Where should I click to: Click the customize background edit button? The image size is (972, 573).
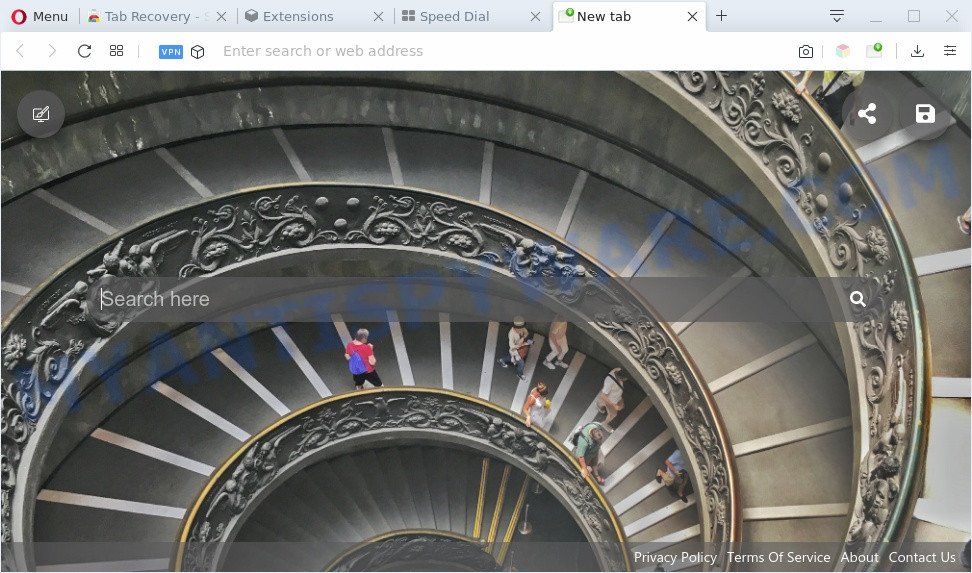tap(41, 114)
